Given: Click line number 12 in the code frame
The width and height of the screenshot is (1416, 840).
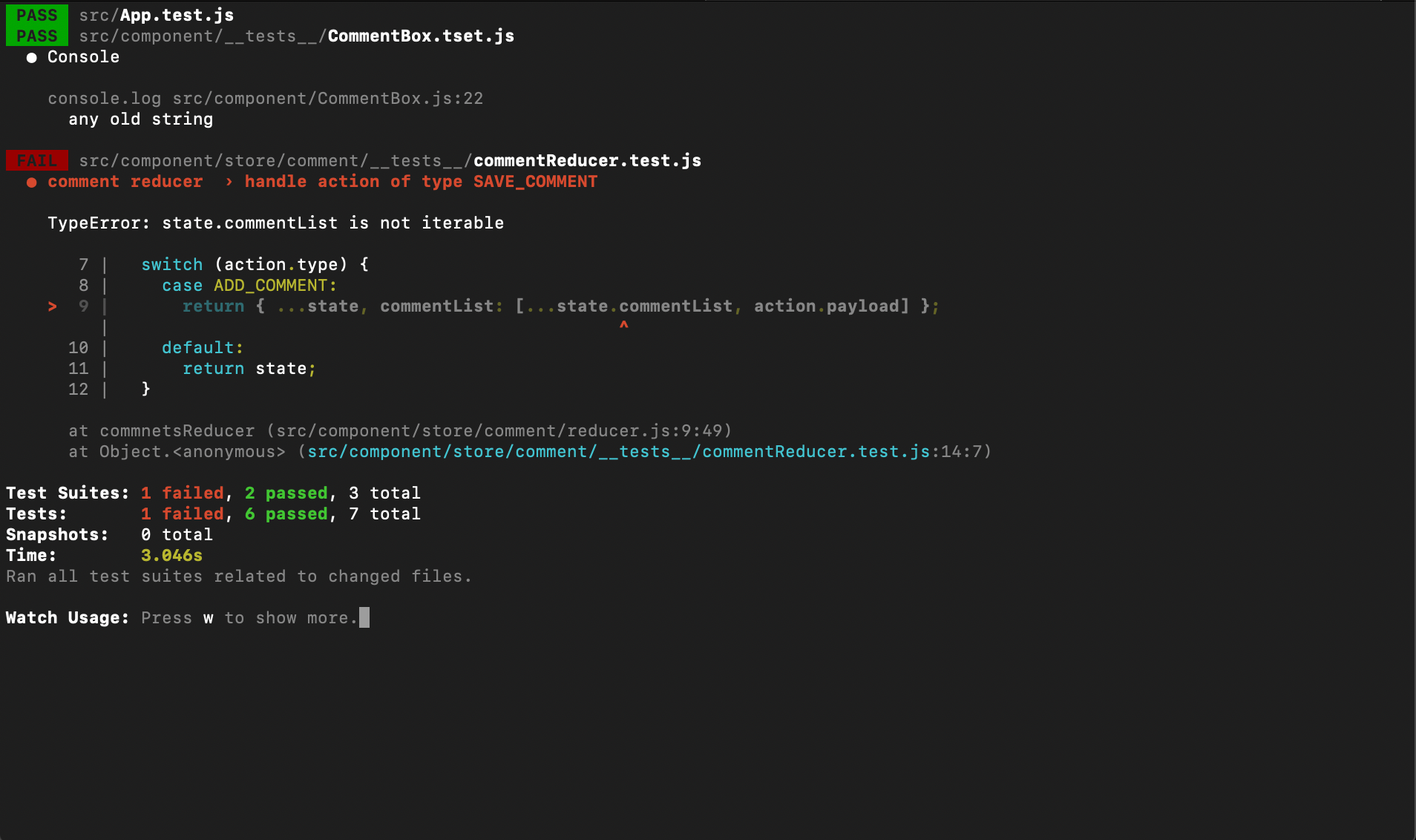Looking at the screenshot, I should coord(78,389).
